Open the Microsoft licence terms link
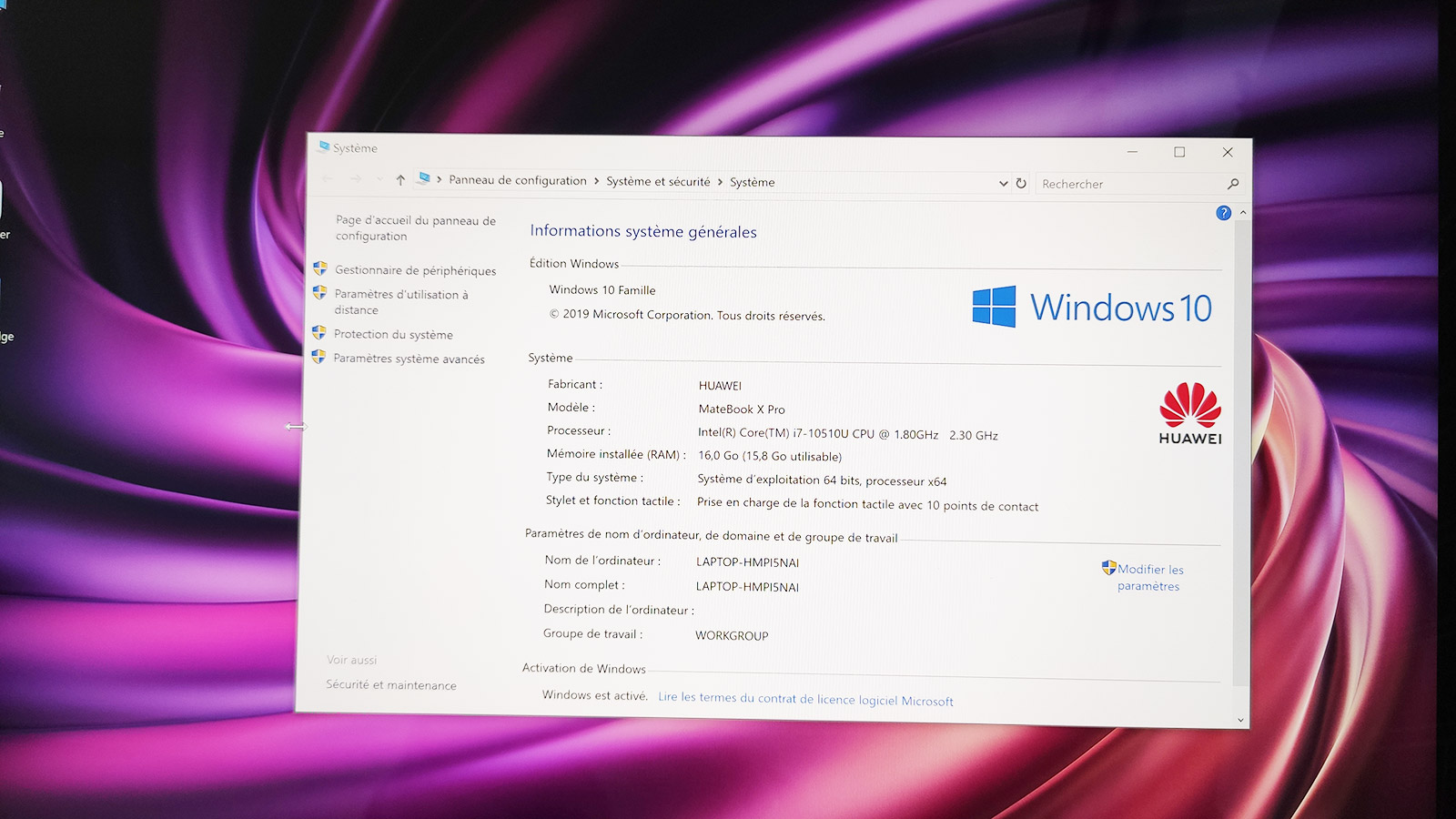The height and width of the screenshot is (819, 1456). coord(805,699)
